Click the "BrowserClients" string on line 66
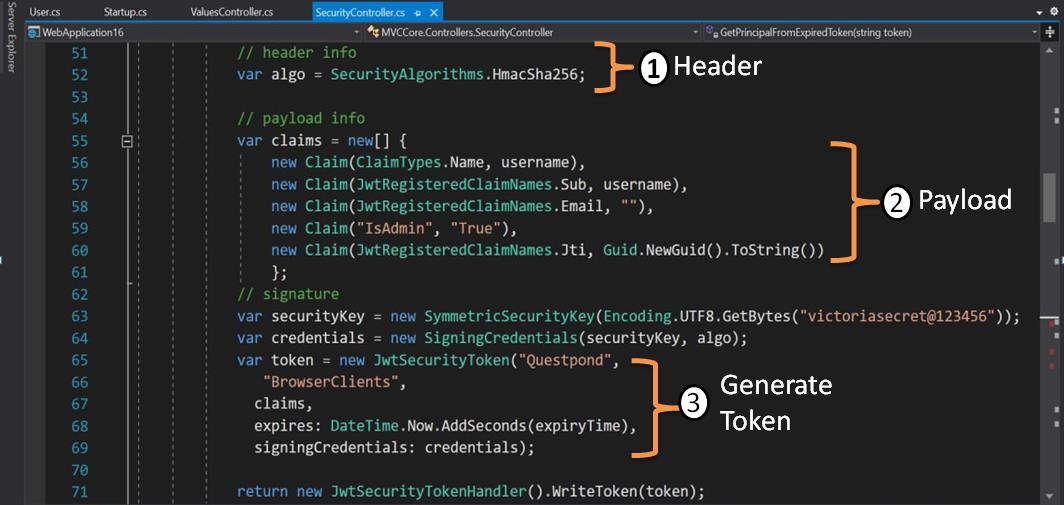 [x=330, y=382]
